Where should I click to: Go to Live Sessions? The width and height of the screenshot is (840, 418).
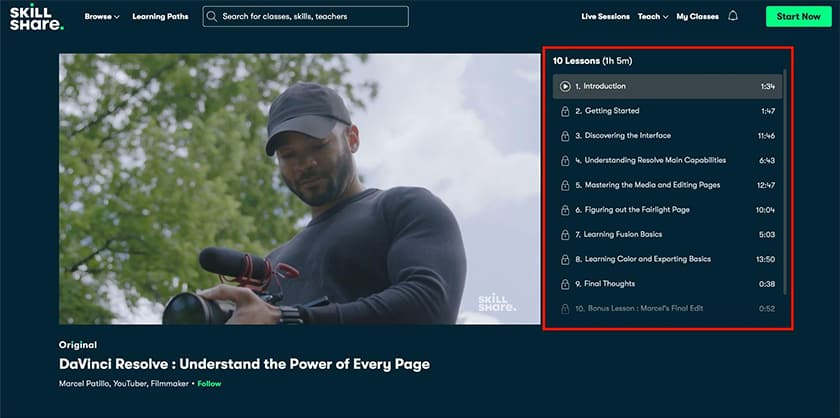(x=605, y=17)
